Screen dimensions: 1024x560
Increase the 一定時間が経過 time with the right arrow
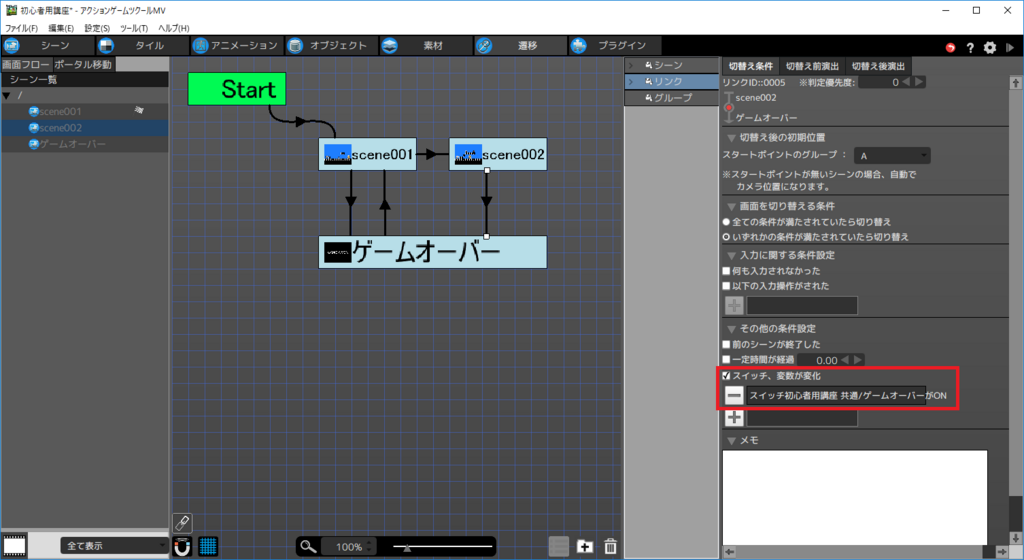coord(858,360)
